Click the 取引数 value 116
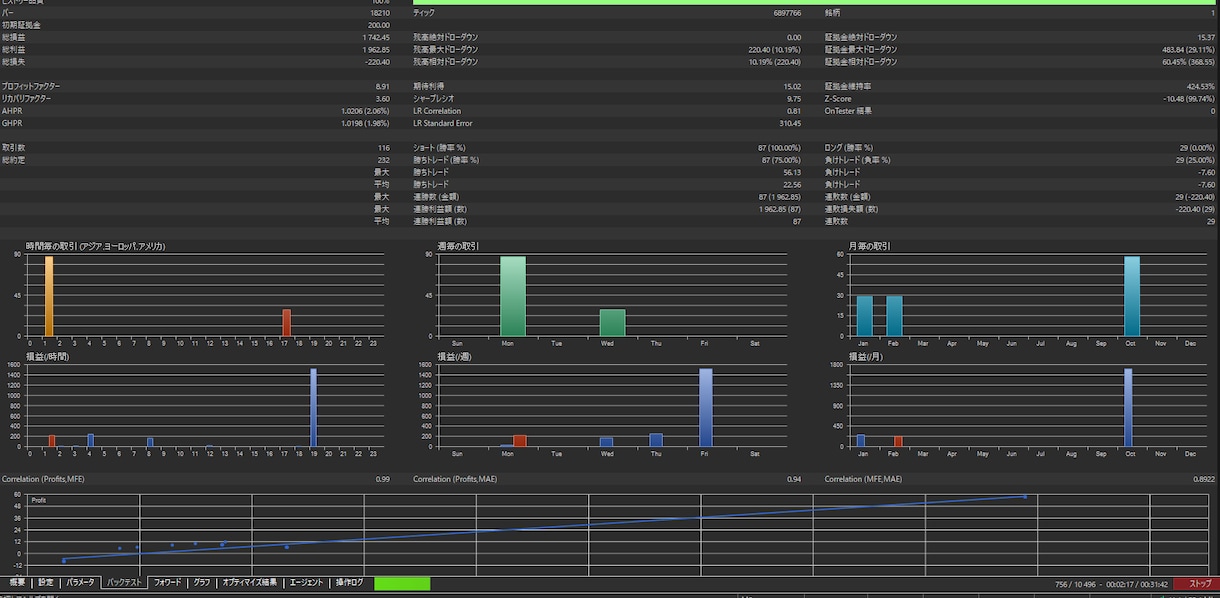Screen dimensions: 1220x598 tap(384, 148)
